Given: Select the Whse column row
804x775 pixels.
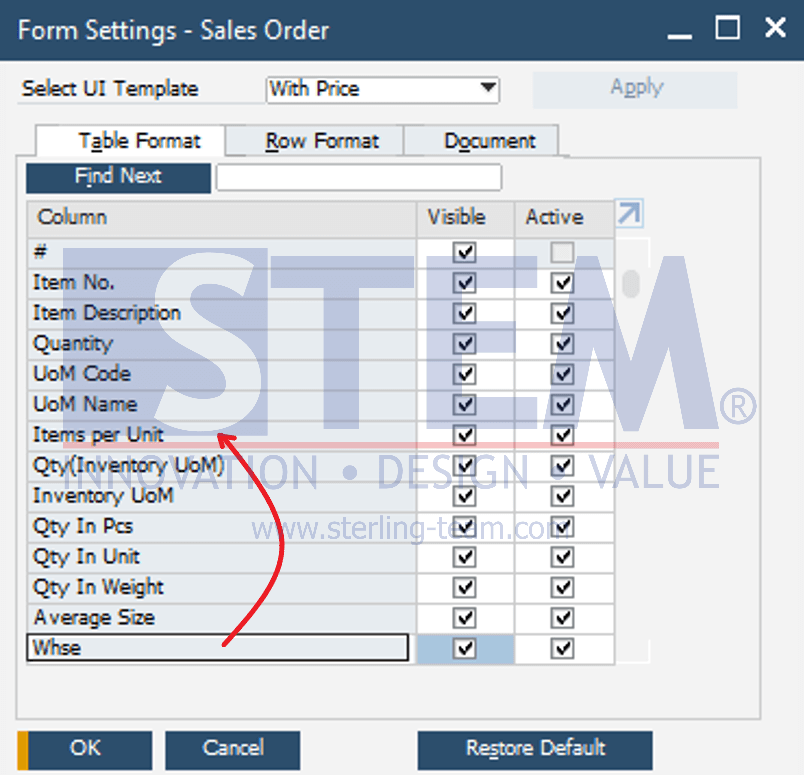Looking at the screenshot, I should [217, 648].
